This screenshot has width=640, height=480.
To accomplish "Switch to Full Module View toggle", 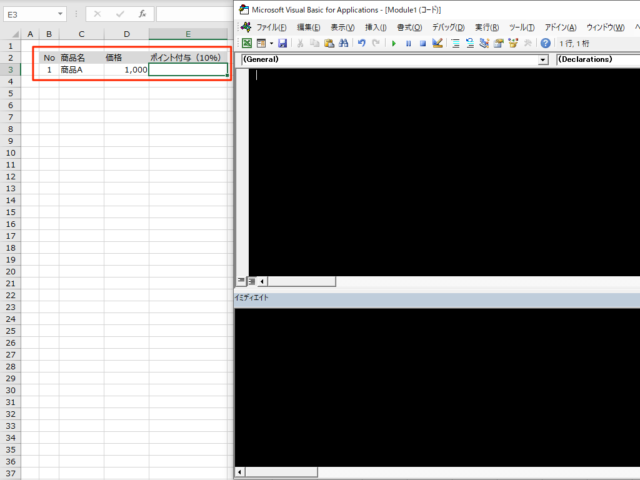I will click(251, 282).
